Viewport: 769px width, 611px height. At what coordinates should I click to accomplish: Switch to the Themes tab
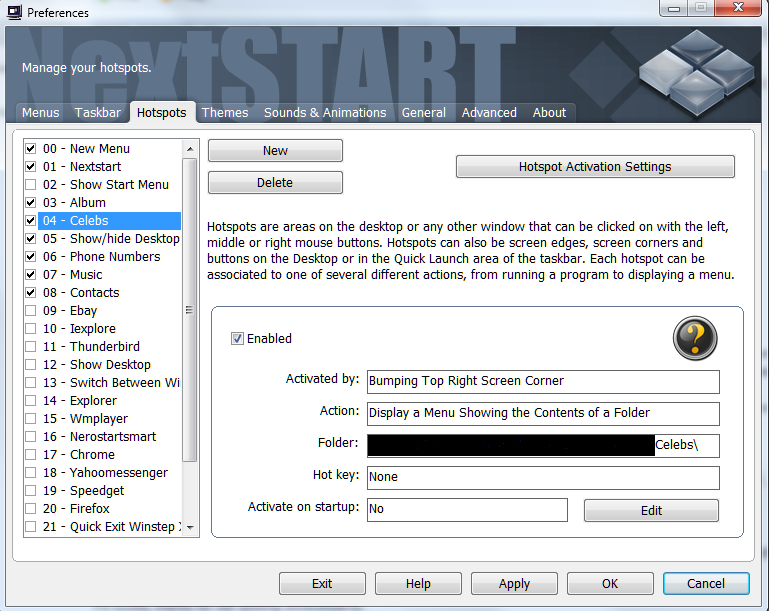click(x=225, y=113)
